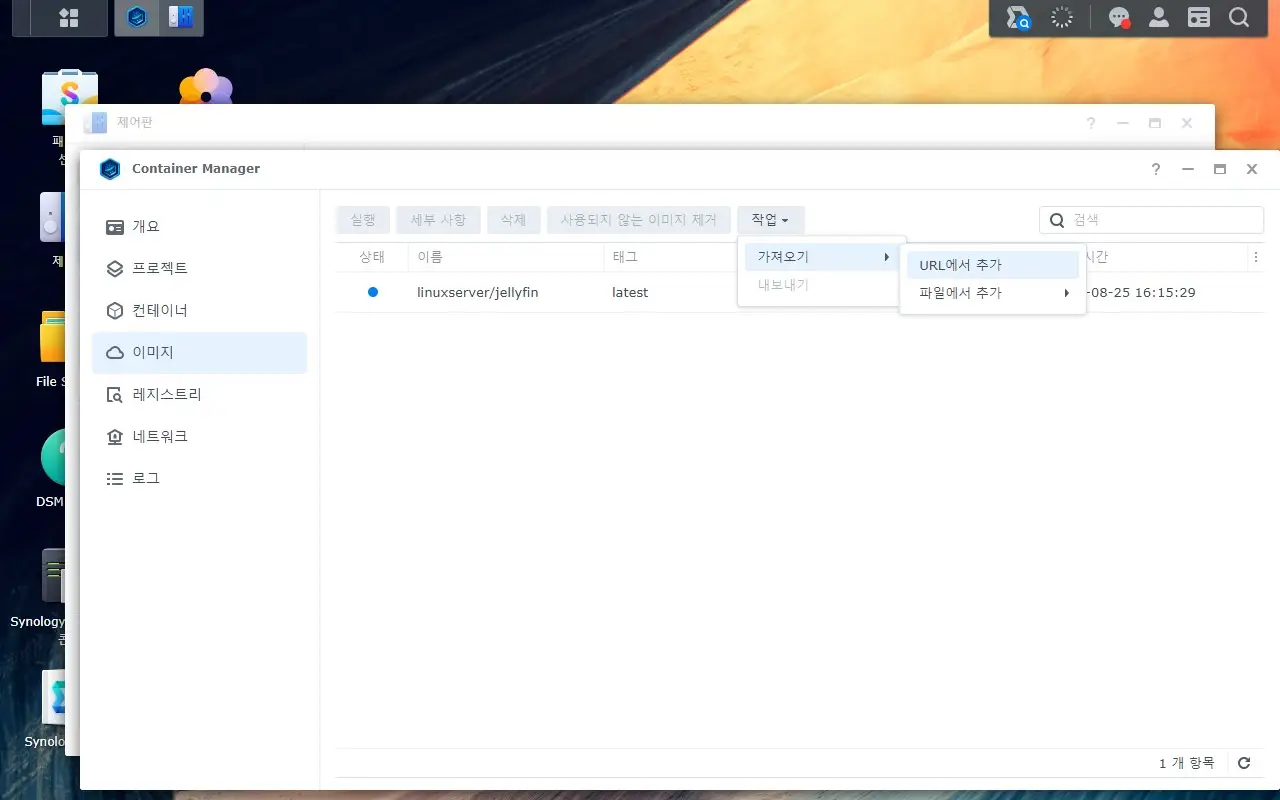Click the 세부 사항 button

click(438, 220)
